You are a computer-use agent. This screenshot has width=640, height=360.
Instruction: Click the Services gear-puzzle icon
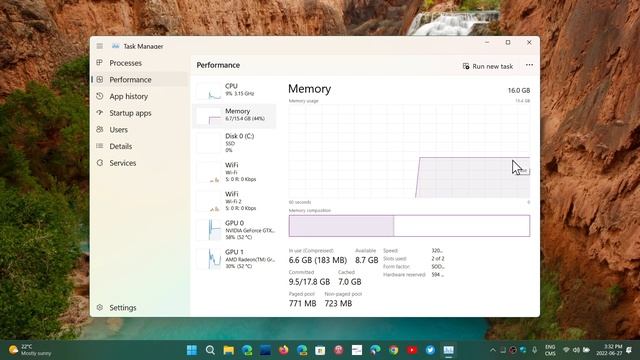click(100, 163)
